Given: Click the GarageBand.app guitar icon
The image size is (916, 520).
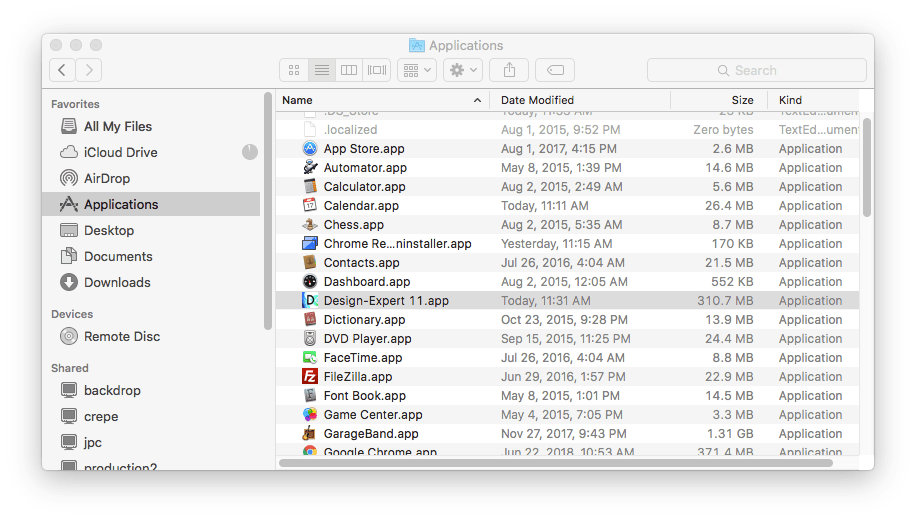Looking at the screenshot, I should click(310, 434).
